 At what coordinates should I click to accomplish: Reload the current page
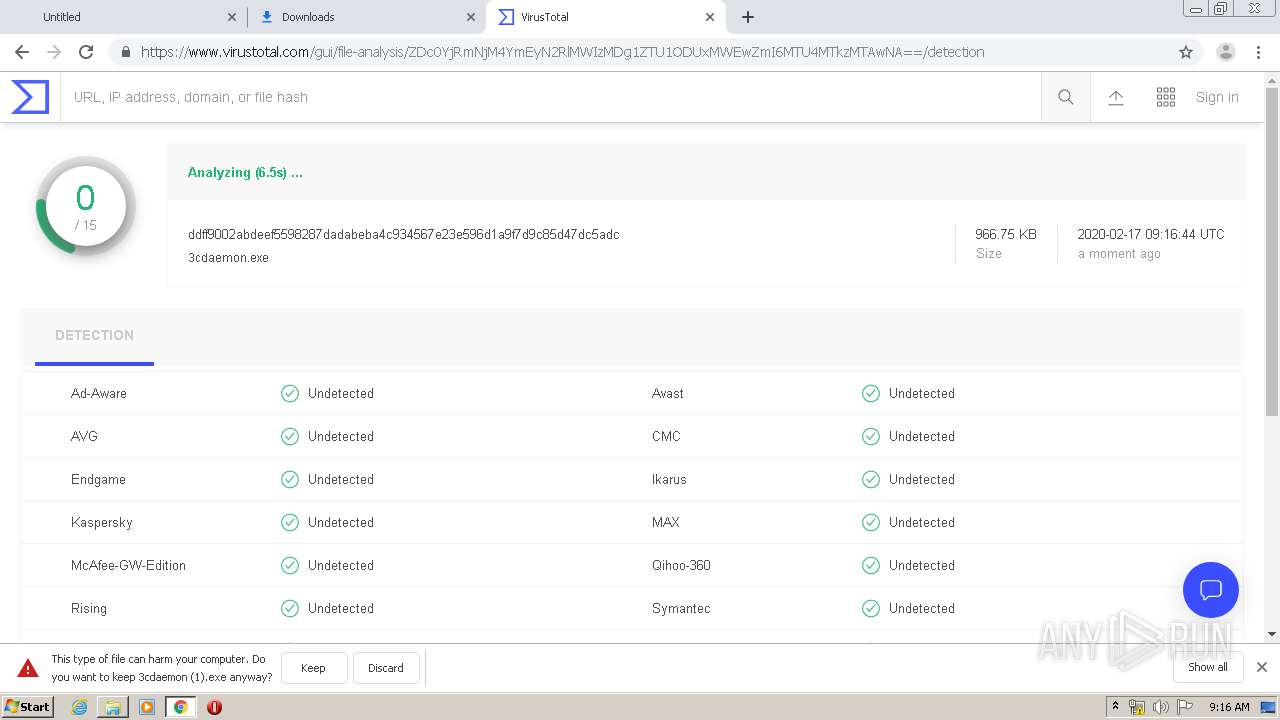[x=86, y=52]
